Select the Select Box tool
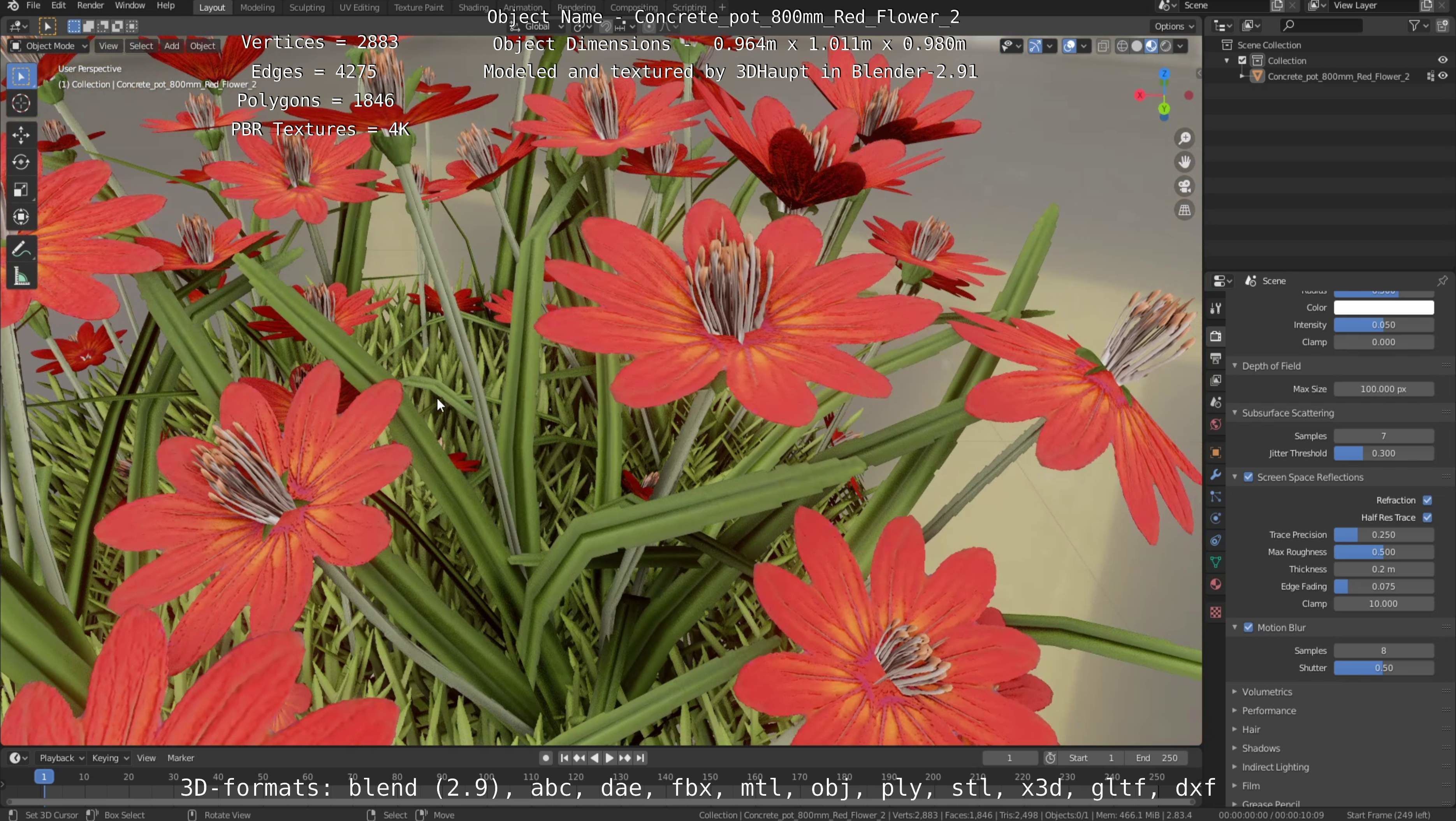1456x821 pixels. (21, 76)
